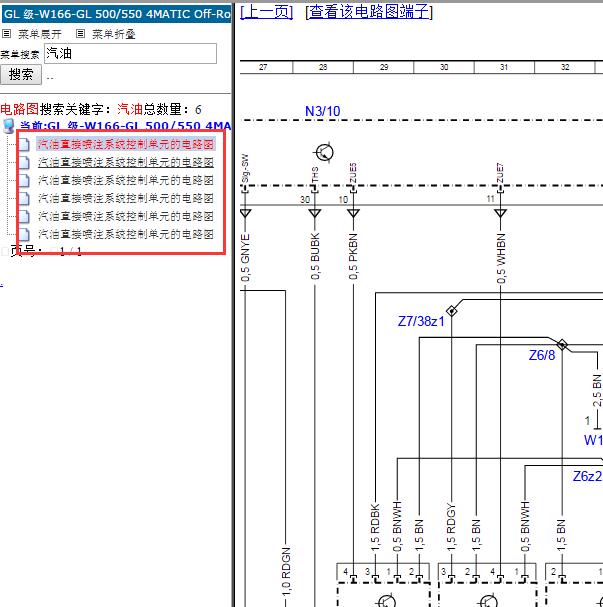This screenshot has width=603, height=607.
Task: Click the Z7/38z1 splice diamond node
Action: click(451, 311)
